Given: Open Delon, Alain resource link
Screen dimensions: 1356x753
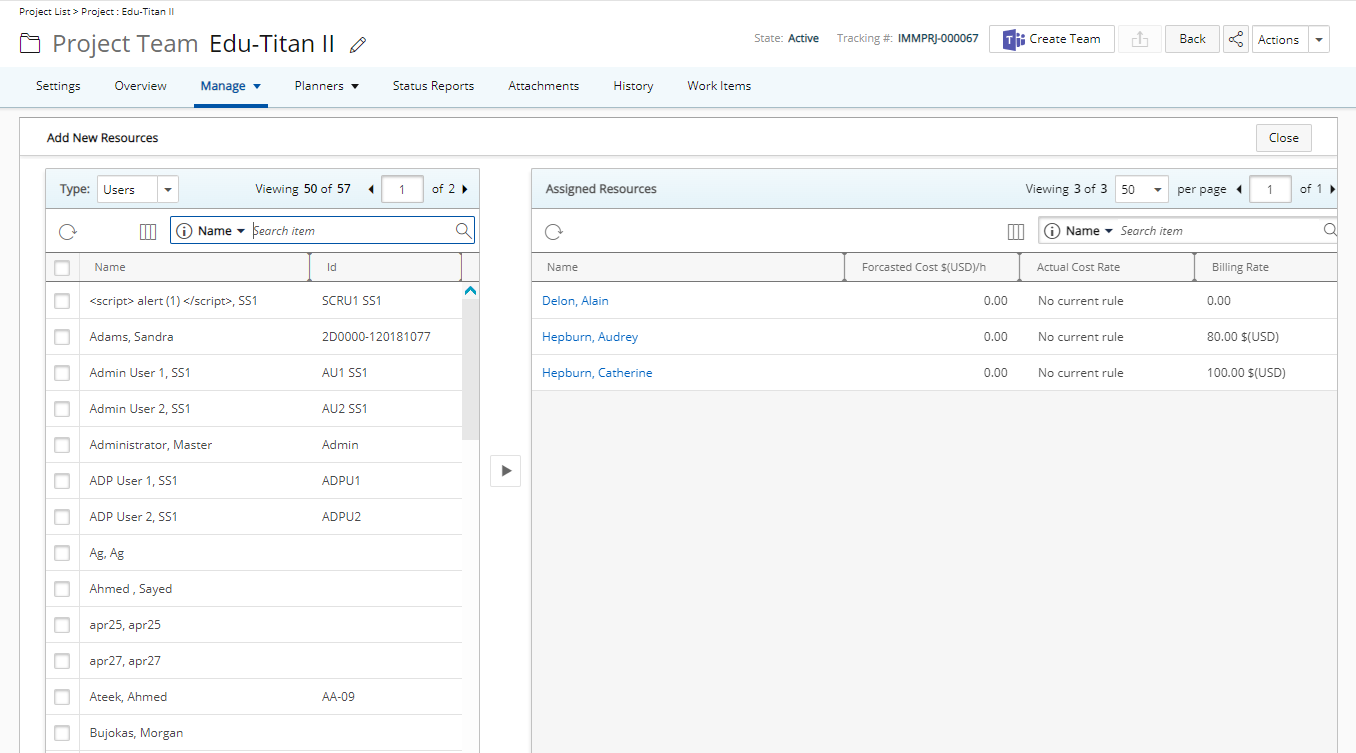Looking at the screenshot, I should 575,301.
